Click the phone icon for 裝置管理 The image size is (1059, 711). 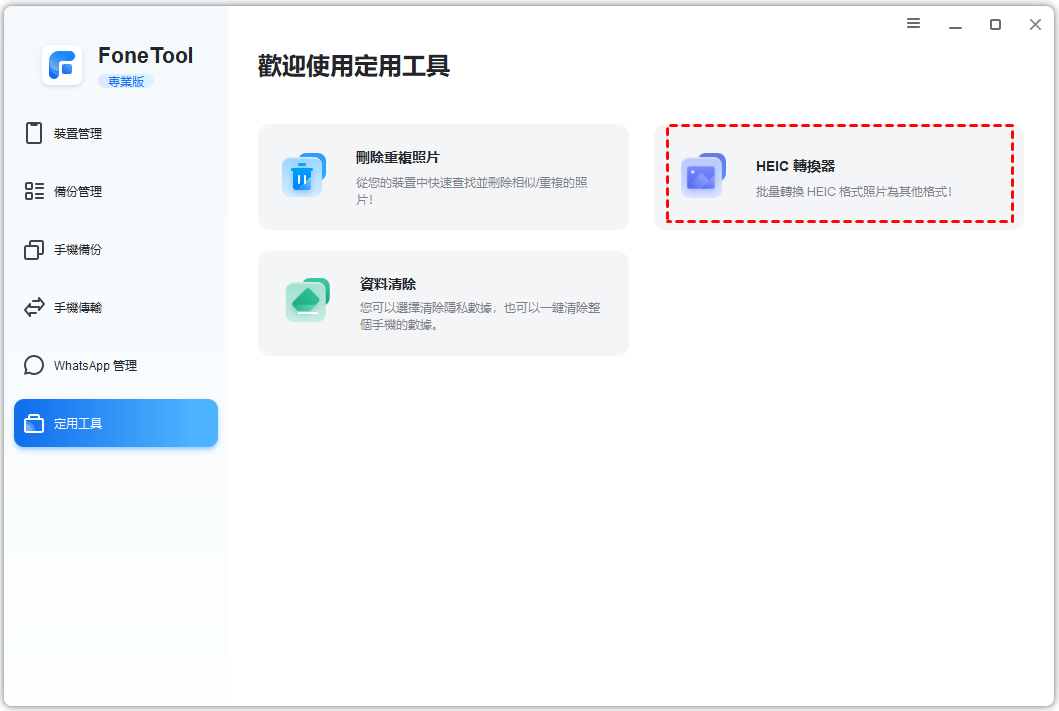point(34,133)
